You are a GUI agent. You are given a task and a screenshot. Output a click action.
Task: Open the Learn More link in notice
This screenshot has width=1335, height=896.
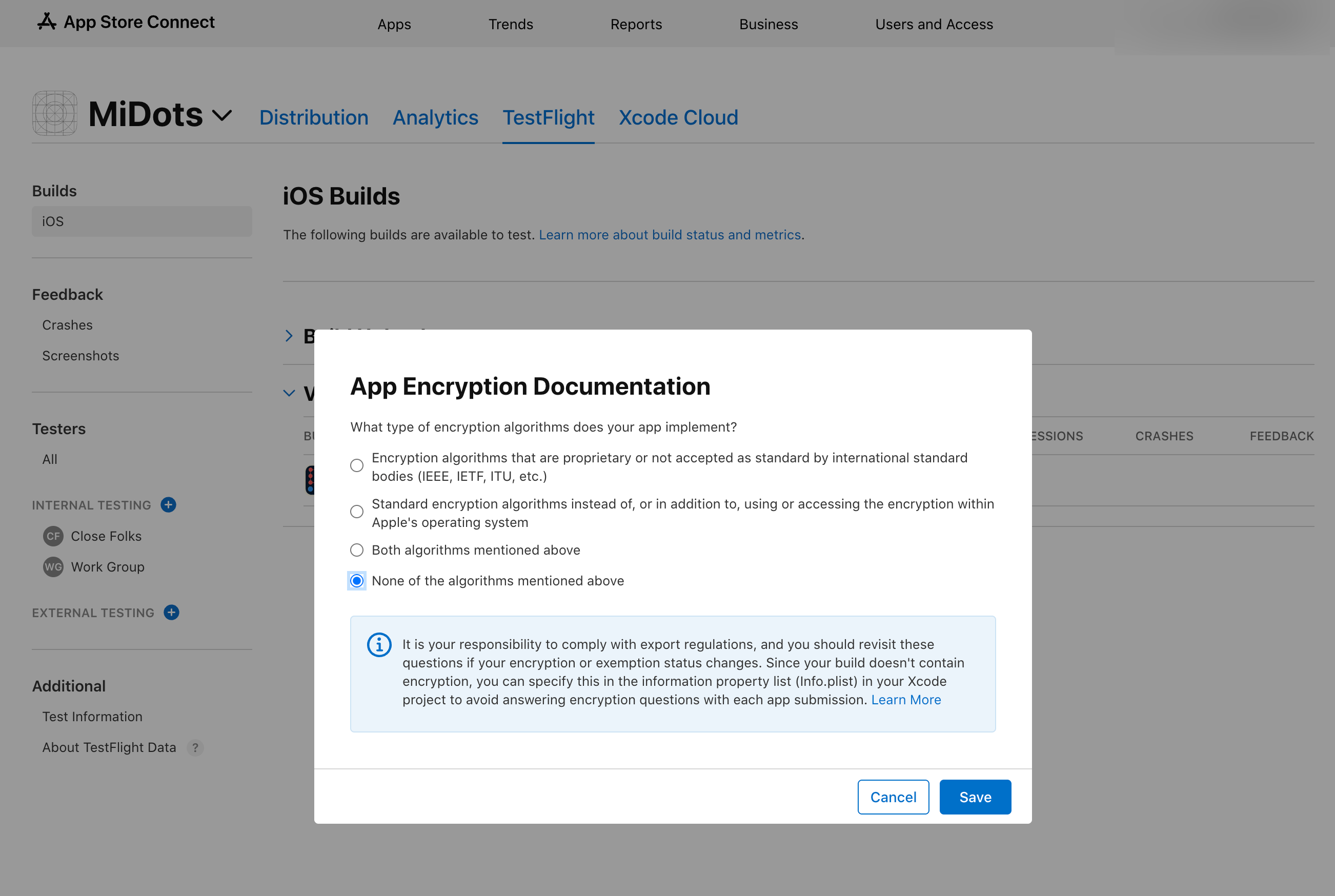[906, 700]
